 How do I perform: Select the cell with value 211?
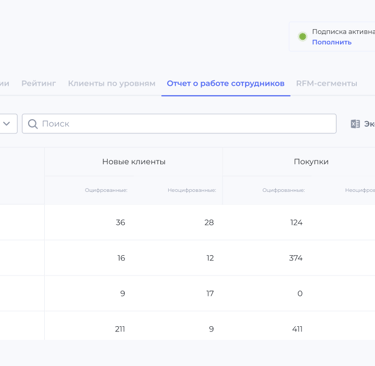(120, 329)
